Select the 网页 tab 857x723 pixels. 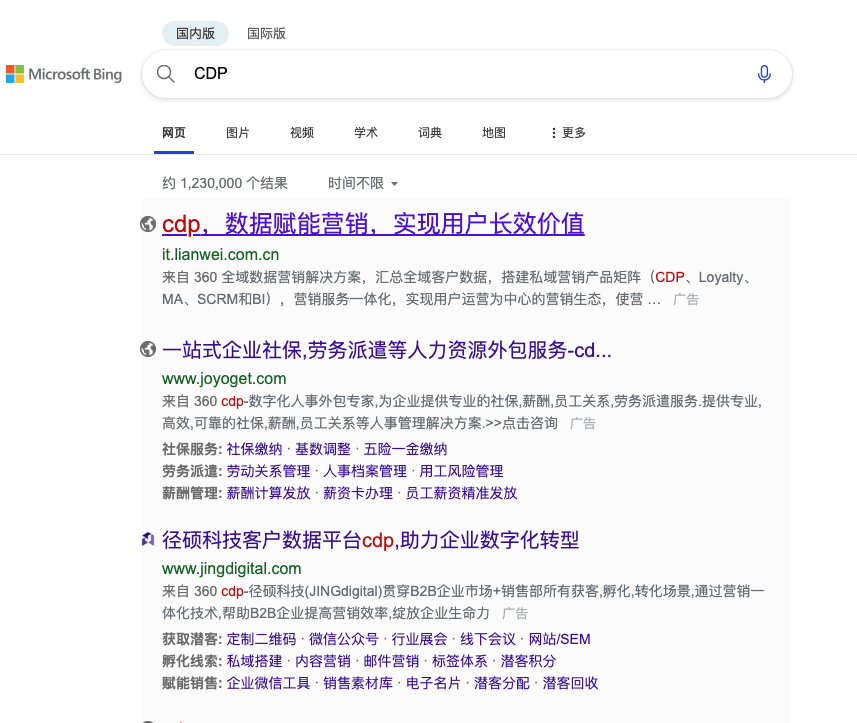pyautogui.click(x=174, y=133)
